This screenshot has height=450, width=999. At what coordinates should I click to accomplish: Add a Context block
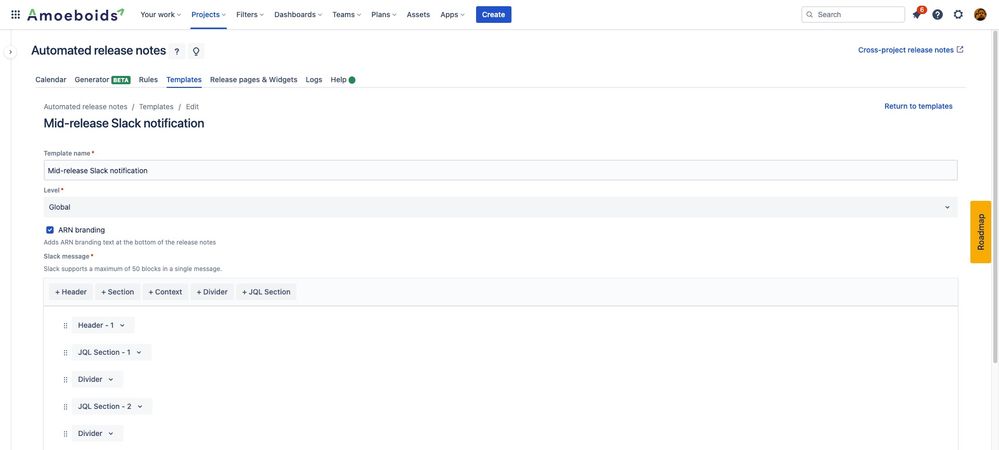(x=165, y=292)
